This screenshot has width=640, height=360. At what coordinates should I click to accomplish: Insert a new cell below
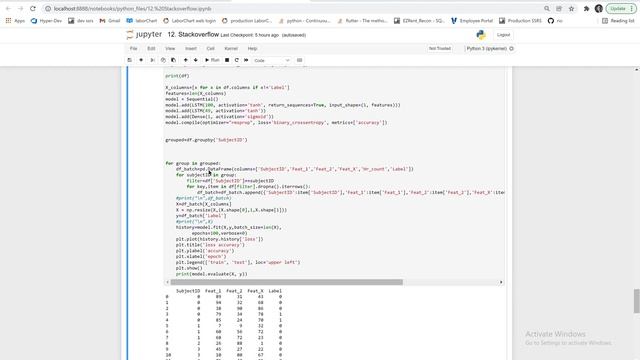click(x=141, y=60)
